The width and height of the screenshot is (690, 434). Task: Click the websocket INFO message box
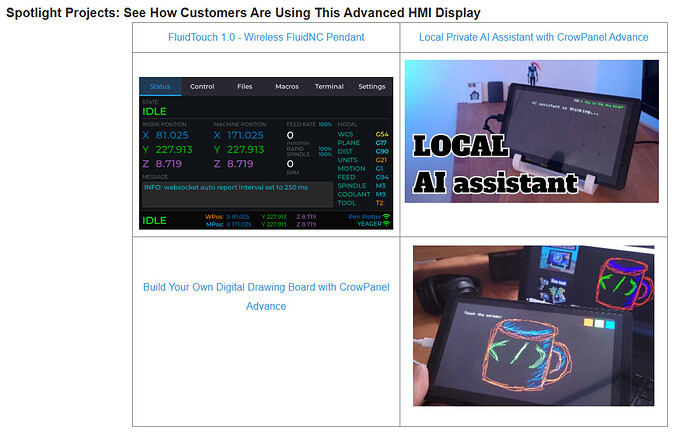(x=236, y=187)
